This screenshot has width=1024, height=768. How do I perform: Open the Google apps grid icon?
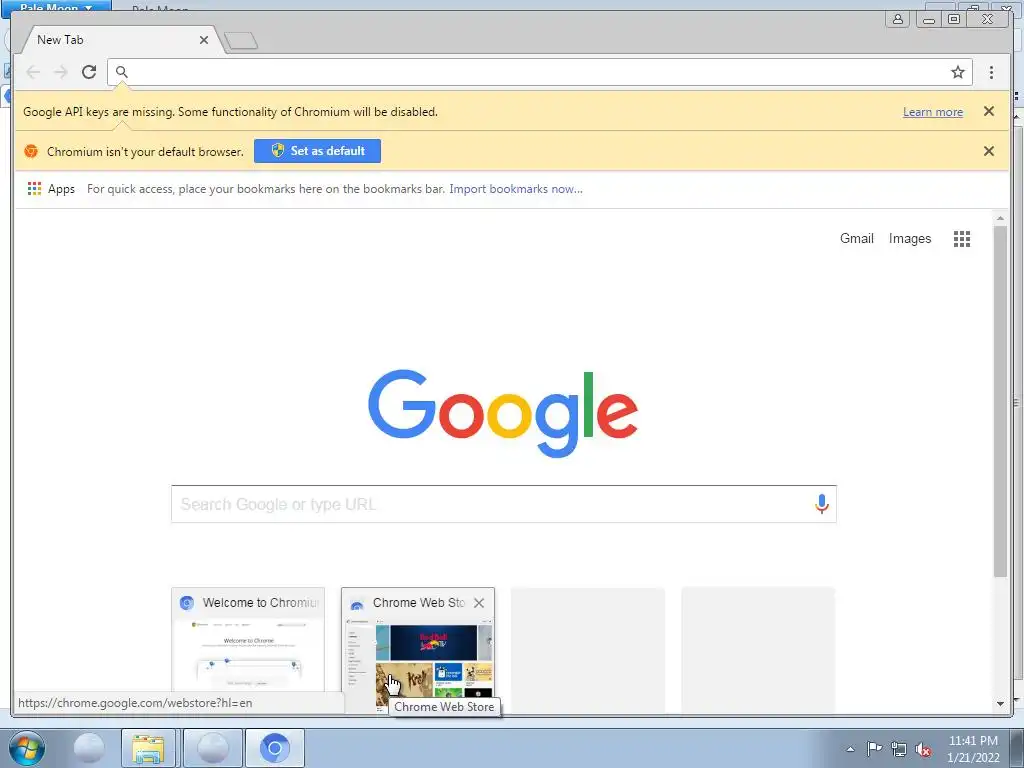(961, 239)
